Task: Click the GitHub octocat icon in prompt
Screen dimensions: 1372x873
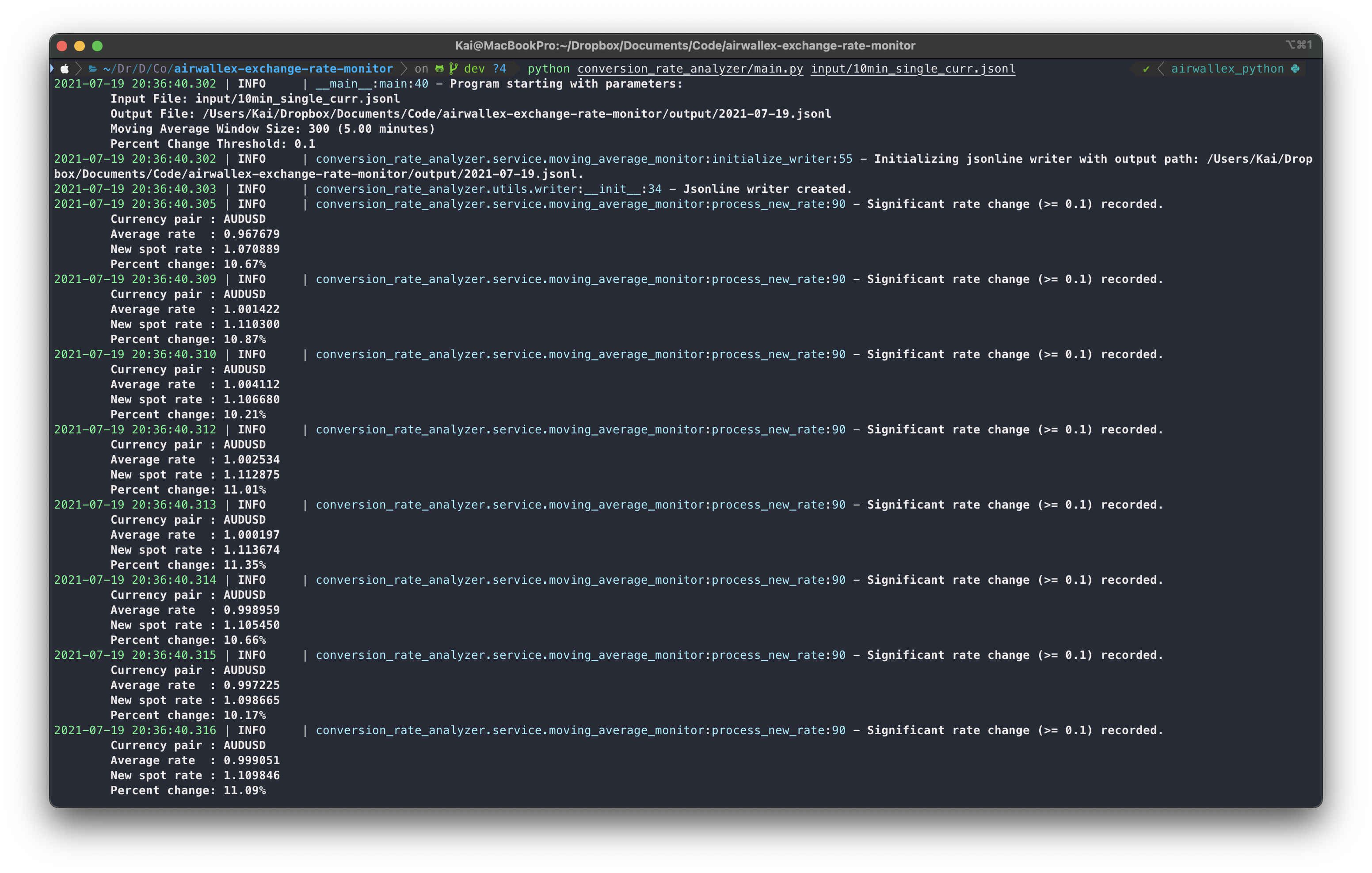Action: (x=439, y=69)
